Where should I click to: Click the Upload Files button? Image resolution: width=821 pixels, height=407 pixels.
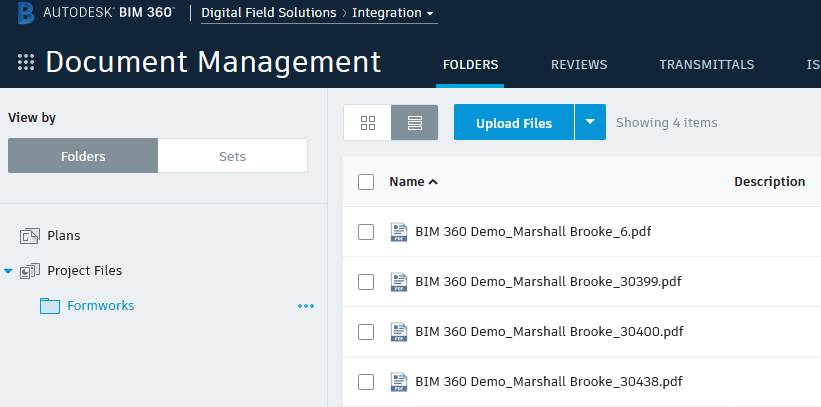[514, 122]
